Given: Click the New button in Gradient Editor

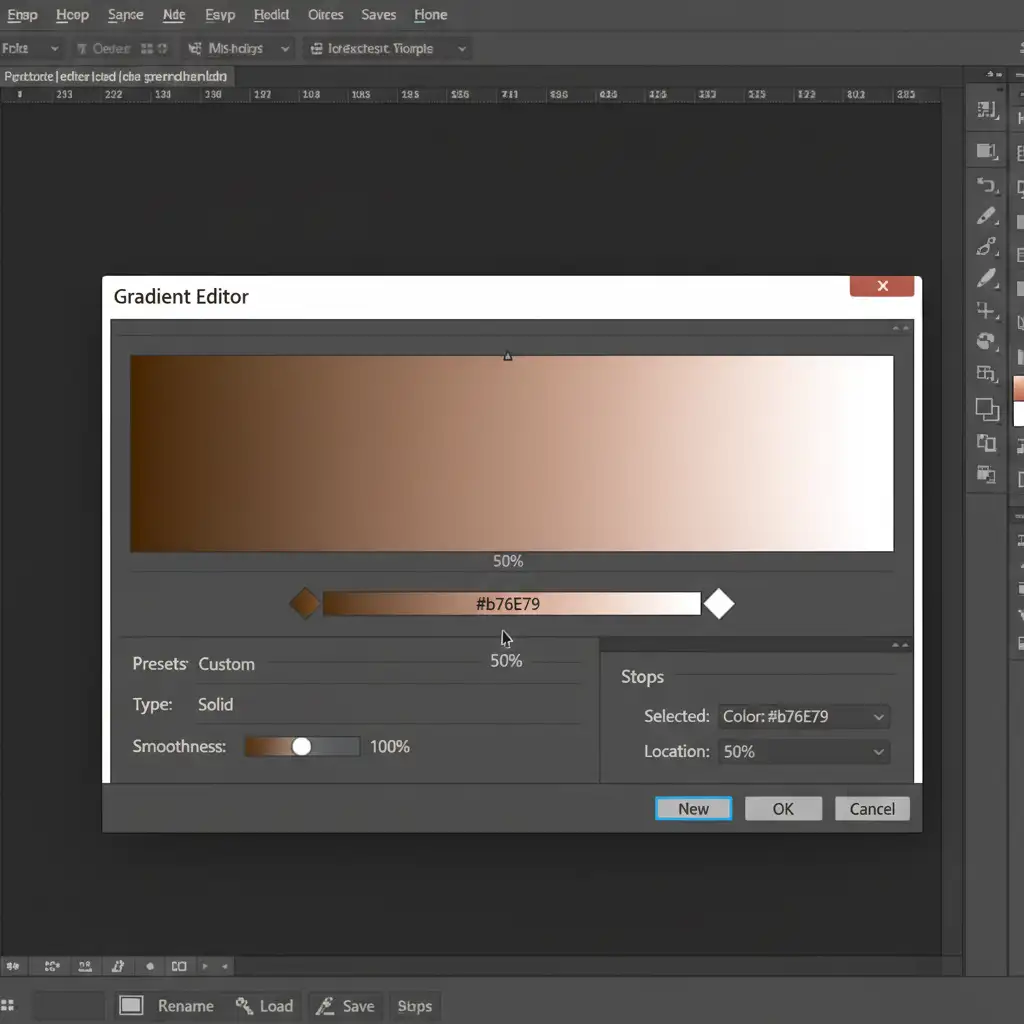Looking at the screenshot, I should tap(693, 809).
